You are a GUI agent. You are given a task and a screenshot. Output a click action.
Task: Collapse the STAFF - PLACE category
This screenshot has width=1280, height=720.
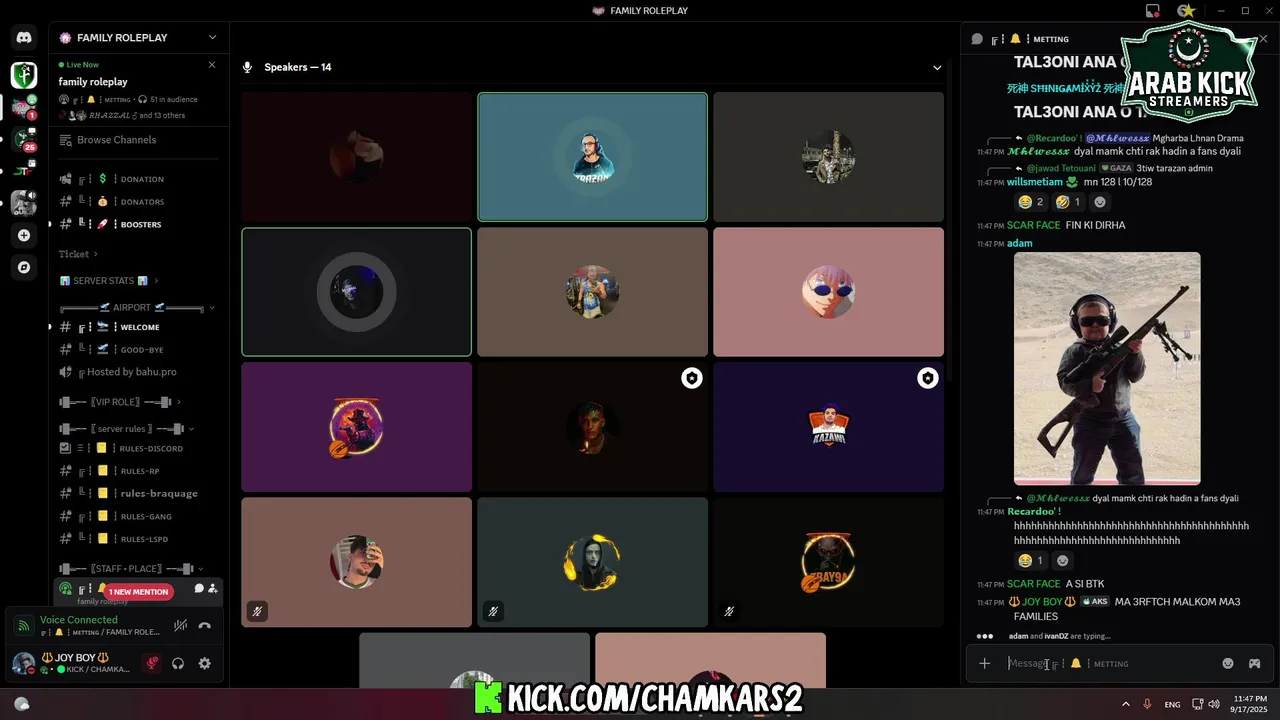coord(131,568)
